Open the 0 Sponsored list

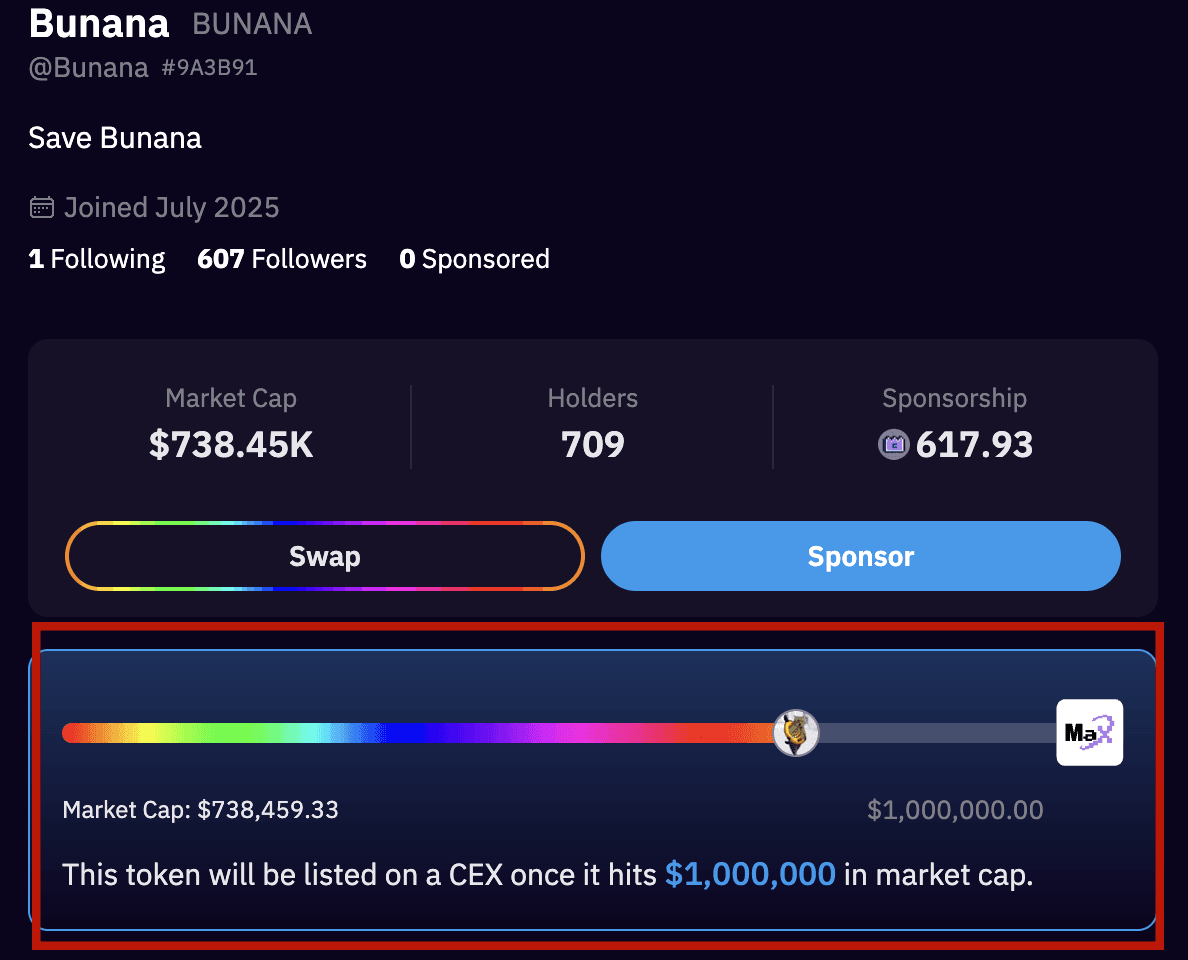coord(474,260)
